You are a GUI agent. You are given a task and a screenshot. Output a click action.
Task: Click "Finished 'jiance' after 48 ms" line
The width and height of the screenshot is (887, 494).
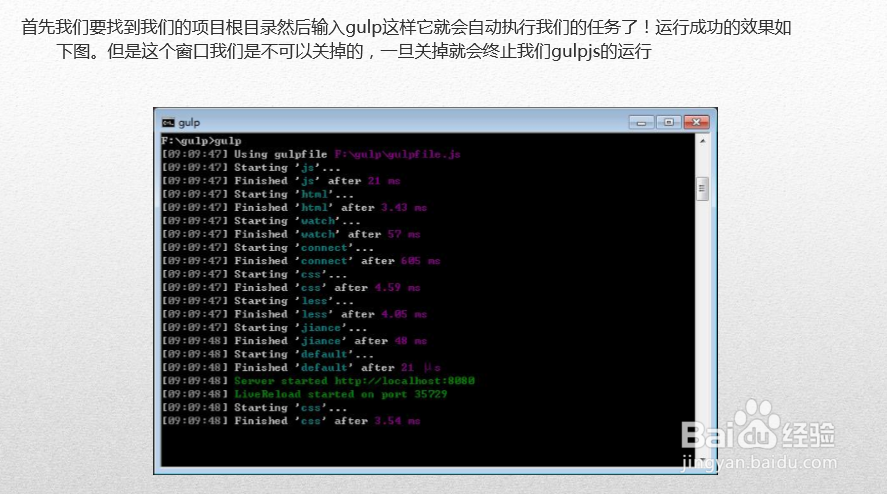[294, 341]
